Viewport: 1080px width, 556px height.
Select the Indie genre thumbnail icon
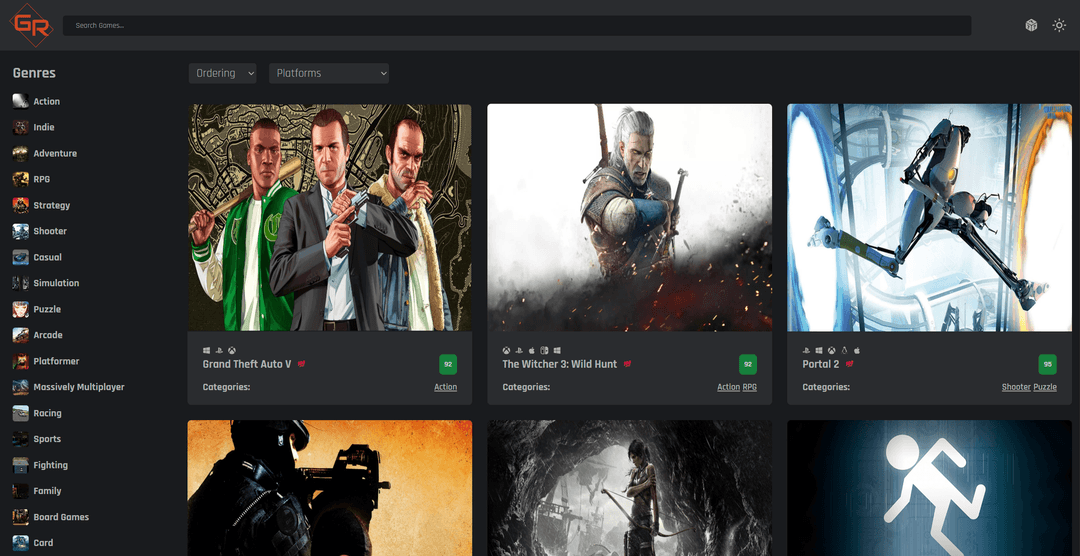(x=21, y=127)
